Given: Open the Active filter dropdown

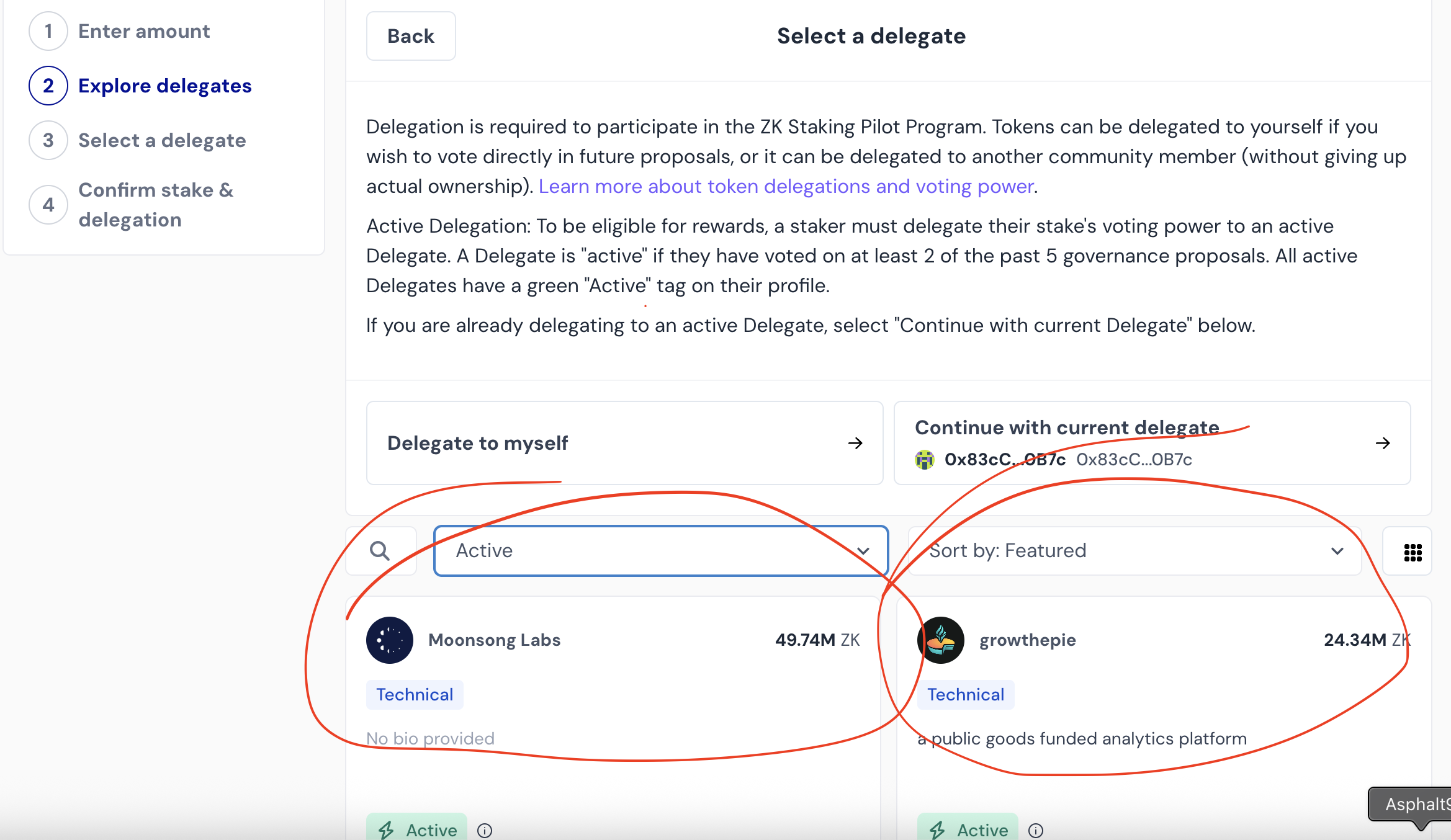Looking at the screenshot, I should point(661,551).
